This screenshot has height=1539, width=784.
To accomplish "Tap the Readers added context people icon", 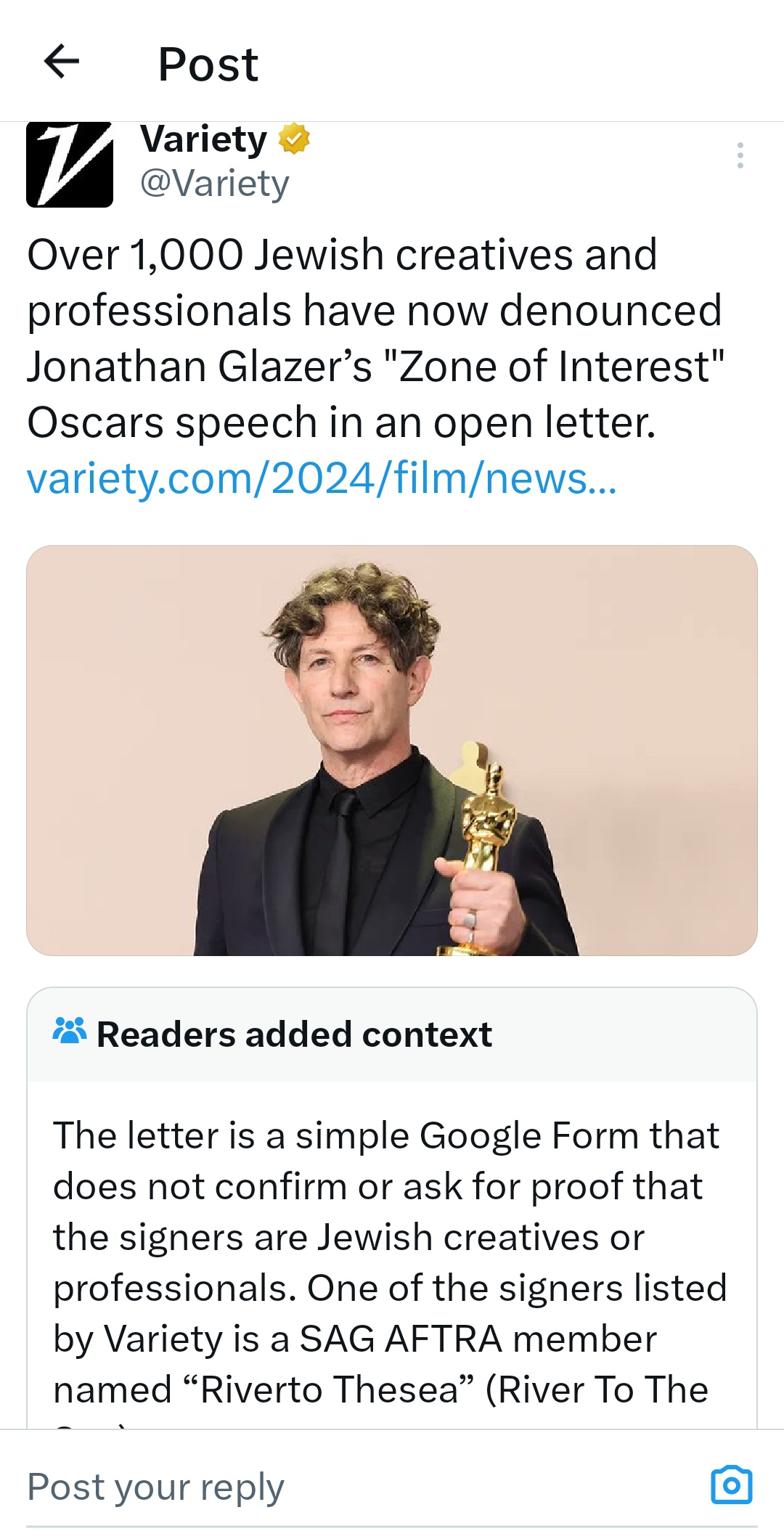I will [x=70, y=1032].
